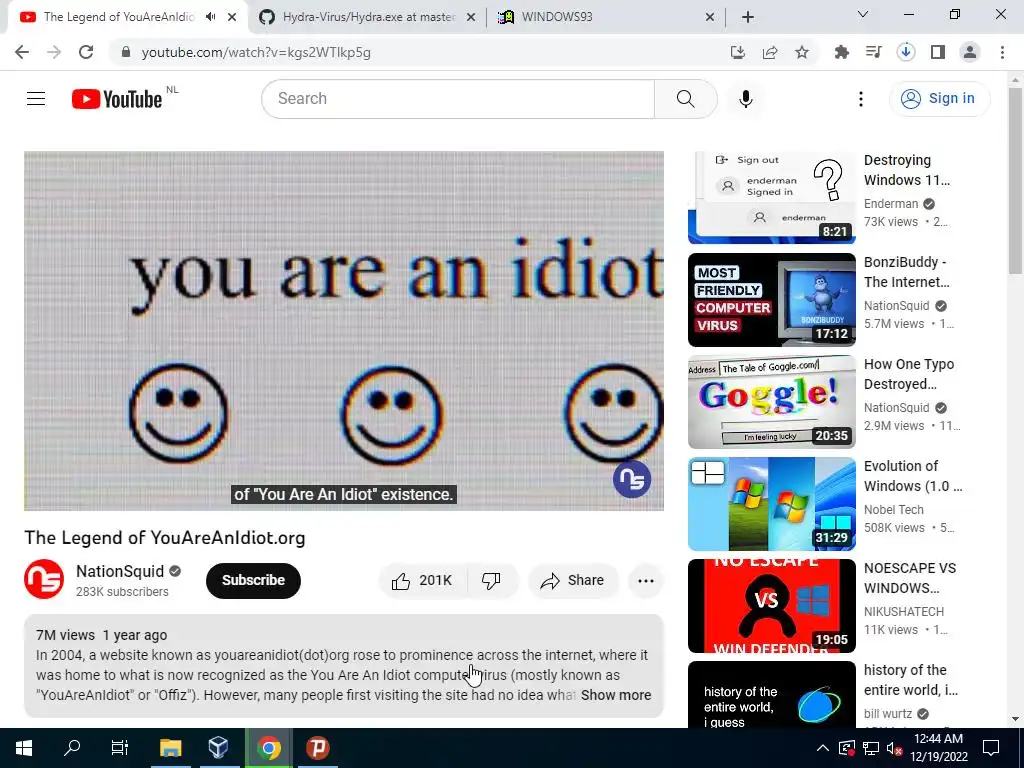Open Chrome's three-dot menu

coord(1002,52)
